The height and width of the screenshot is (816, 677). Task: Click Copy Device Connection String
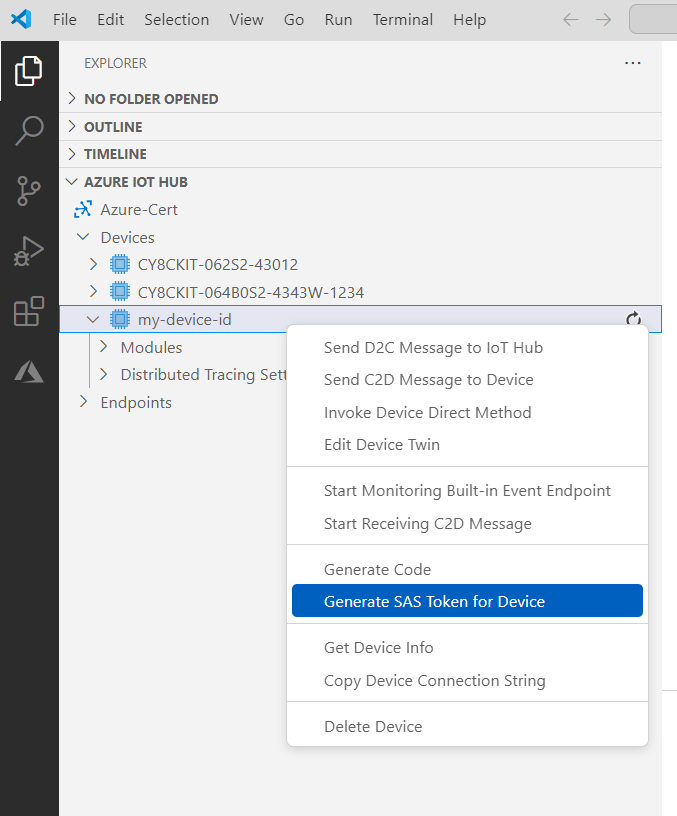[434, 680]
